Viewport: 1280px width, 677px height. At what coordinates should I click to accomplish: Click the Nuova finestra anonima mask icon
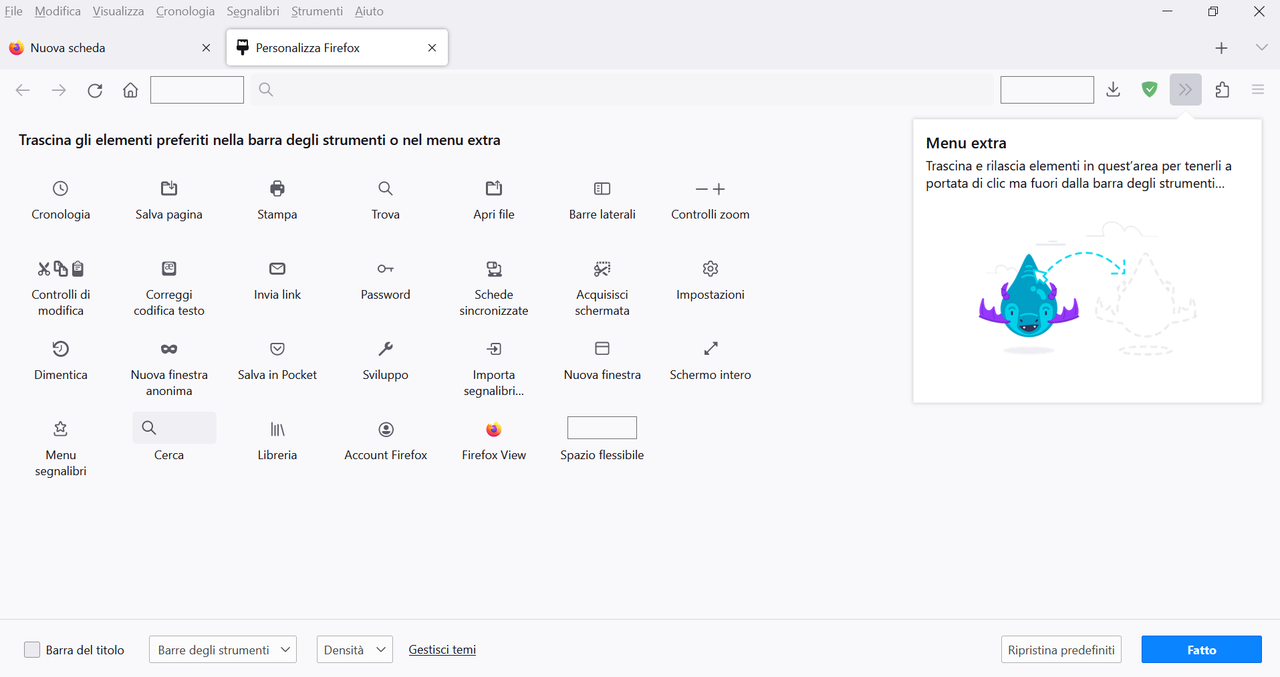[x=169, y=348]
